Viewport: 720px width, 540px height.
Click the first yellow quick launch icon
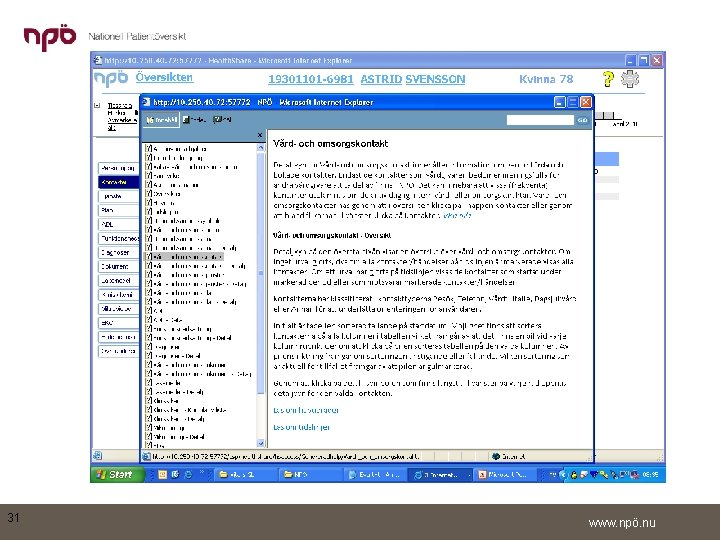(x=162, y=475)
